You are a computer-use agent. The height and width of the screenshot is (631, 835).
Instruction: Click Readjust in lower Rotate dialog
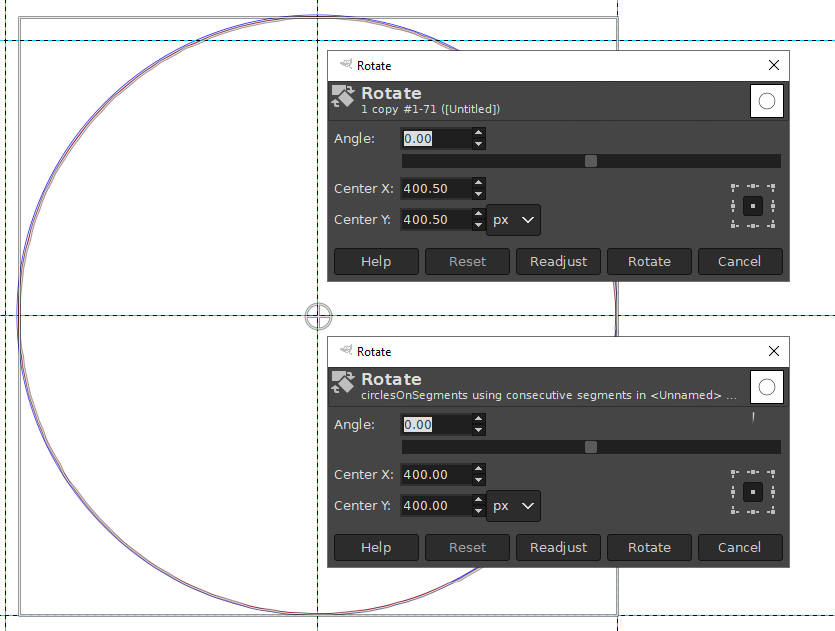click(x=558, y=547)
